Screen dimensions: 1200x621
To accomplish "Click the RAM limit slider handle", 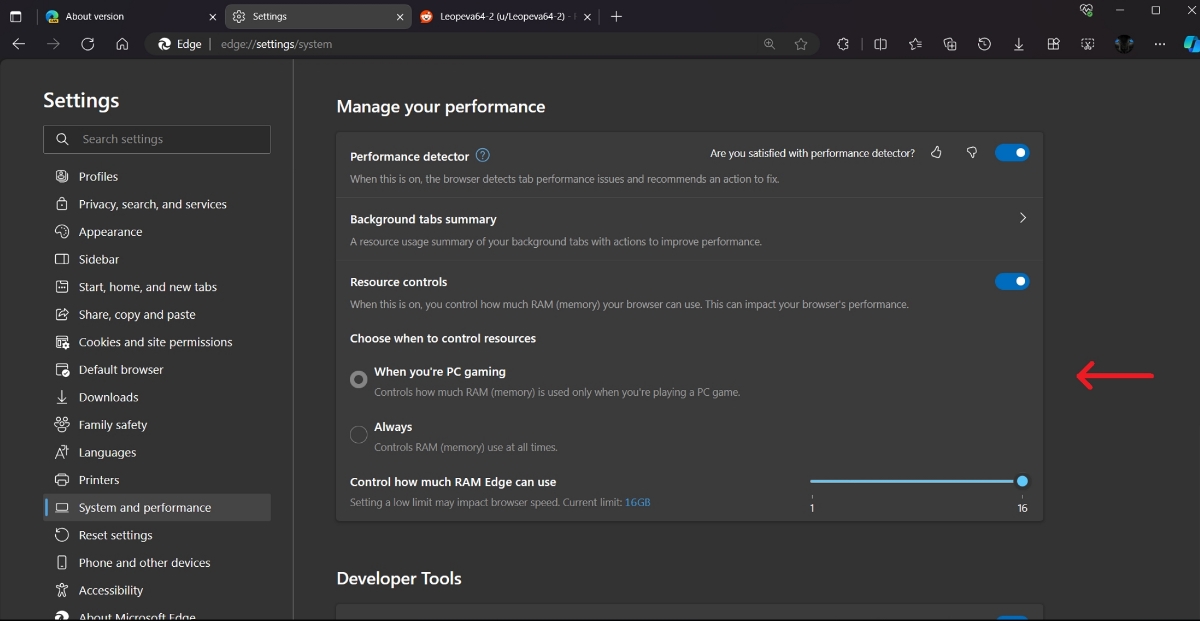I will pos(1022,481).
